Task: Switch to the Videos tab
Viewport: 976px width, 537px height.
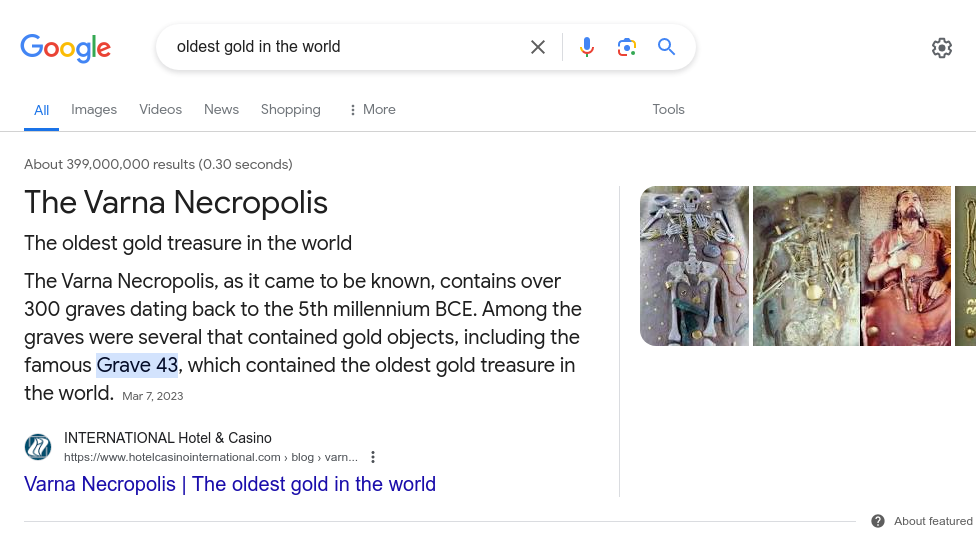Action: coord(161,110)
